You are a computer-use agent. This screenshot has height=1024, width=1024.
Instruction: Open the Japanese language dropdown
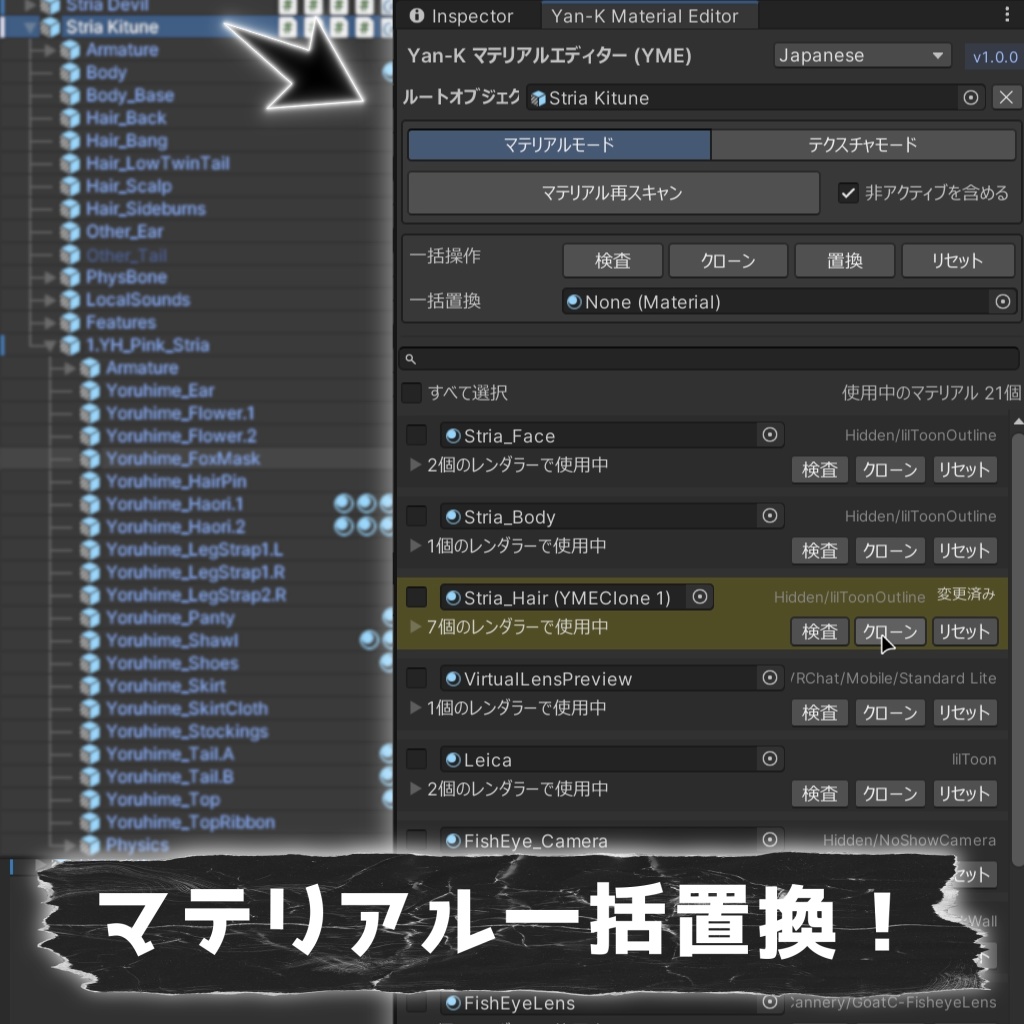click(x=862, y=55)
